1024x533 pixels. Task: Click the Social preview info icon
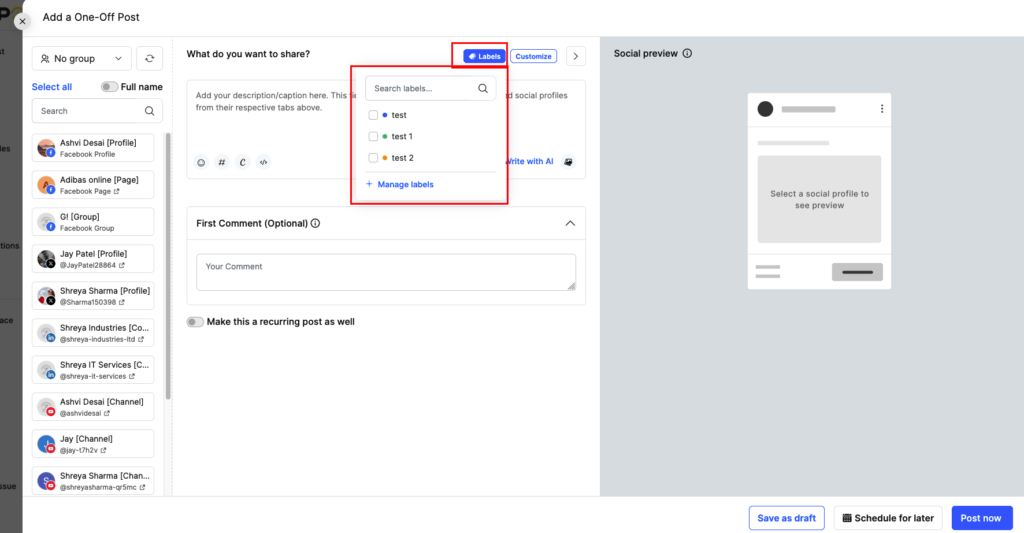[687, 54]
